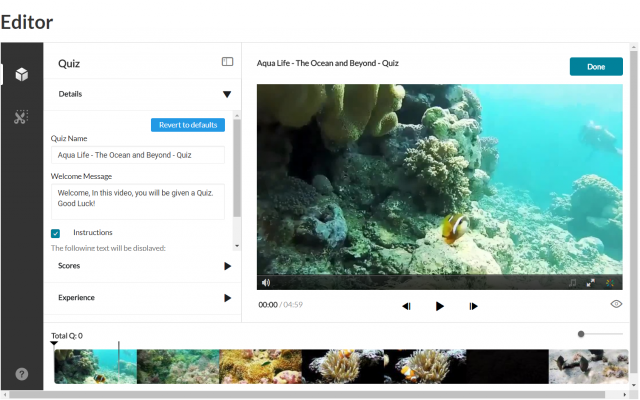Open the video trim scissors tool
Screen dimensions: 640x400
point(20,118)
